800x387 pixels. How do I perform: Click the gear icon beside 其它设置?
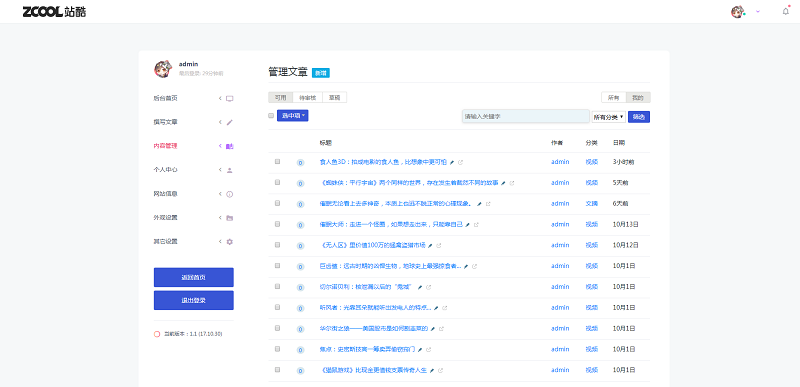point(230,242)
